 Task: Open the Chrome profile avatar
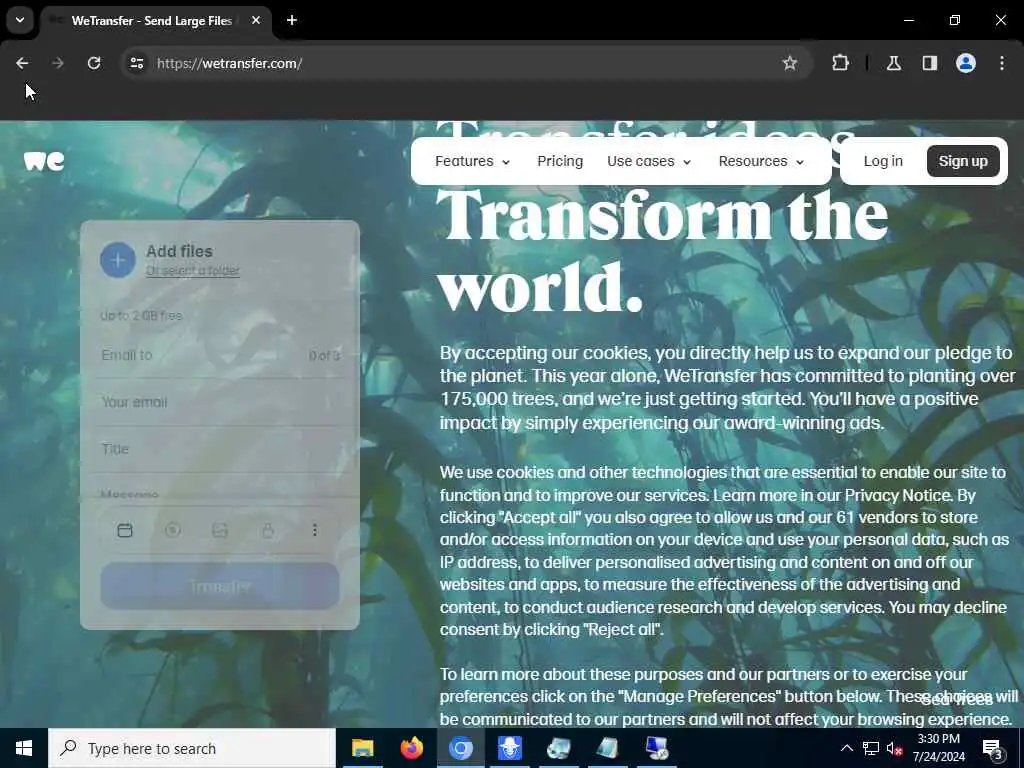coord(966,63)
